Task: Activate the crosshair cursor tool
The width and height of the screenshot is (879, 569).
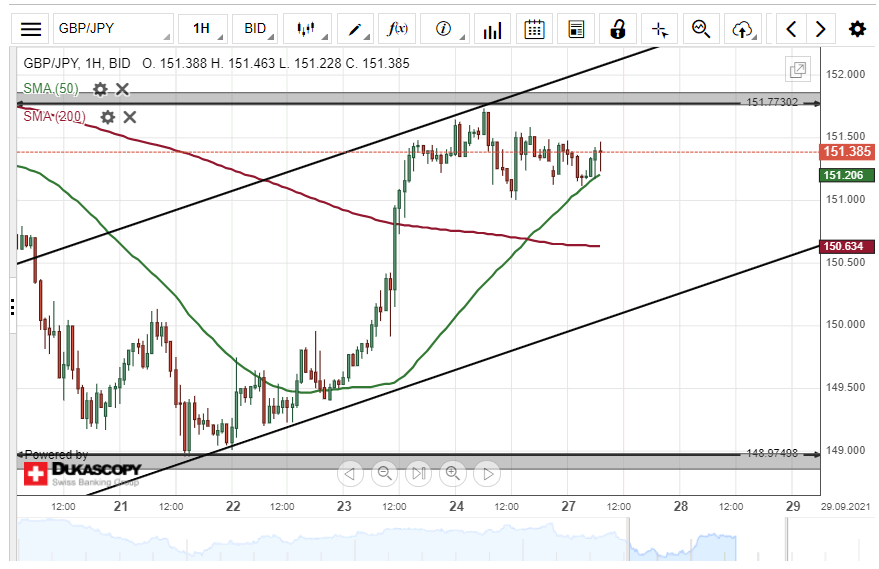Action: [659, 29]
